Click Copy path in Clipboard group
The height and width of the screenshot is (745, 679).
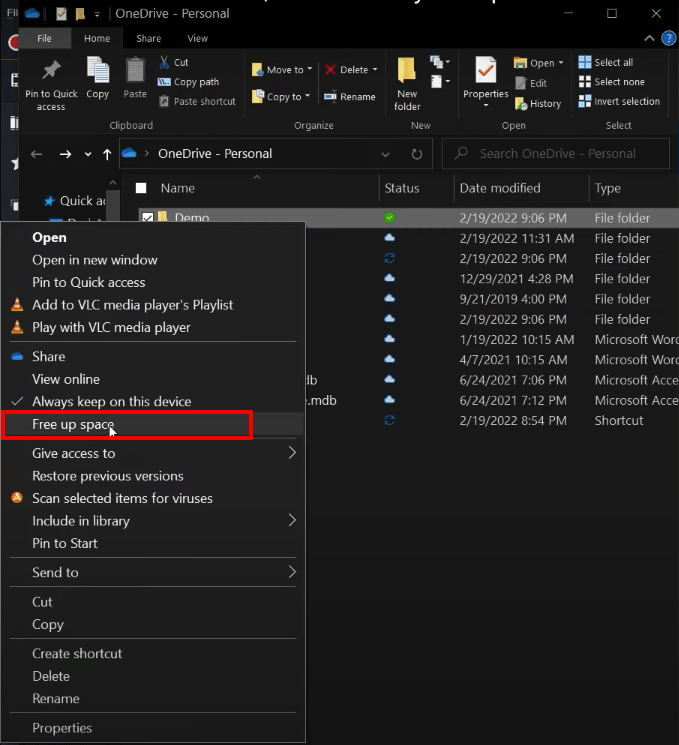click(189, 82)
